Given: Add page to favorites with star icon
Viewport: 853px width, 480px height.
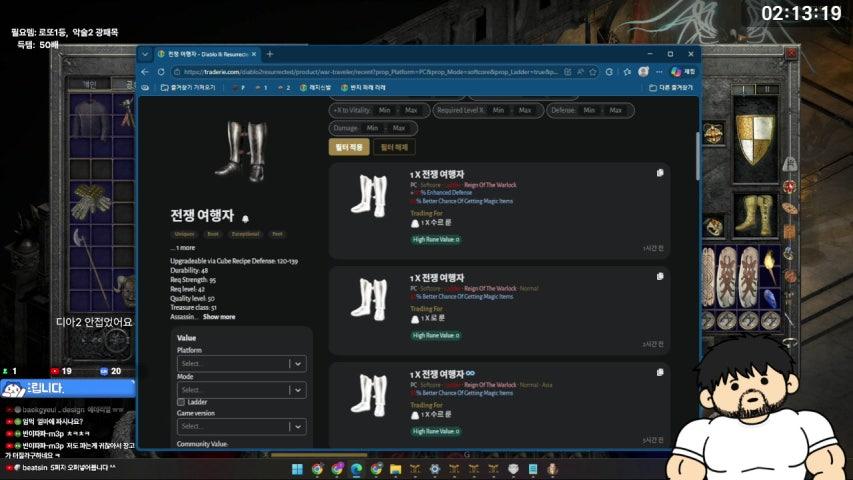Looking at the screenshot, I should click(593, 72).
